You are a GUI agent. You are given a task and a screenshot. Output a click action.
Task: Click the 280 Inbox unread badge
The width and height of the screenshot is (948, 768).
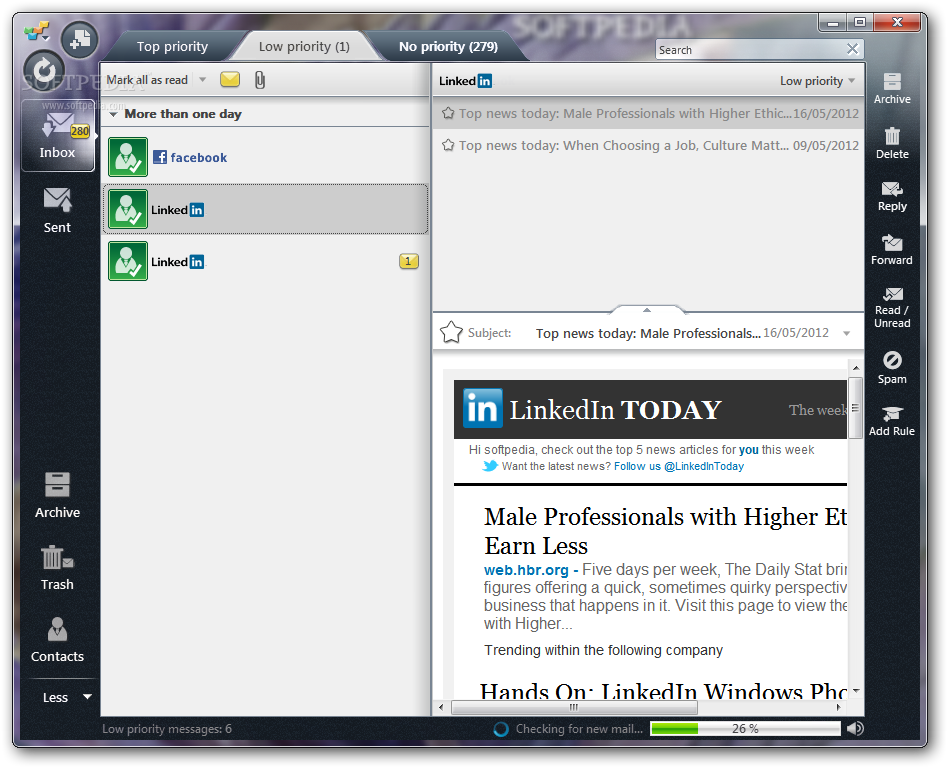pyautogui.click(x=80, y=131)
